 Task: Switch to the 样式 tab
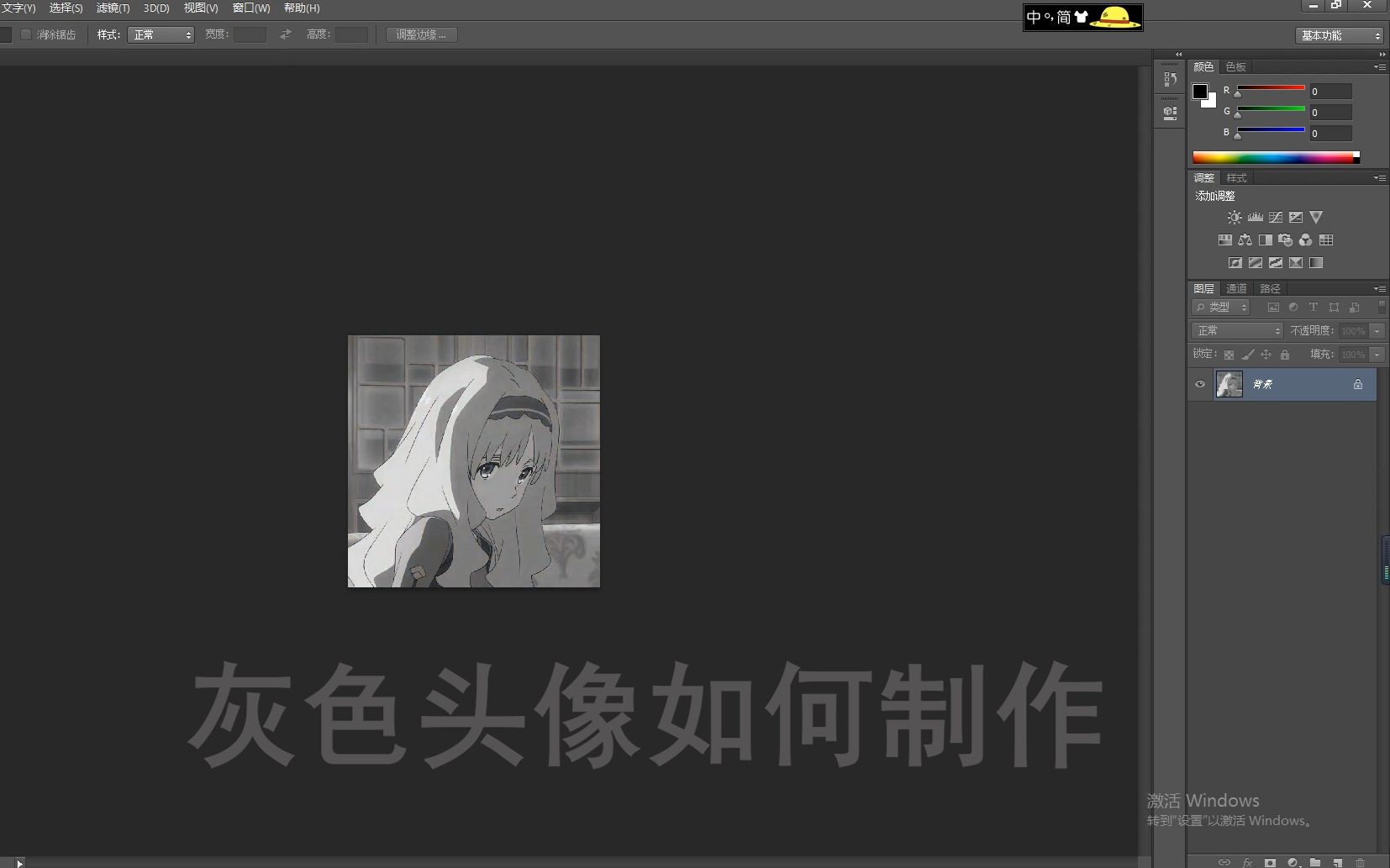coord(1236,178)
